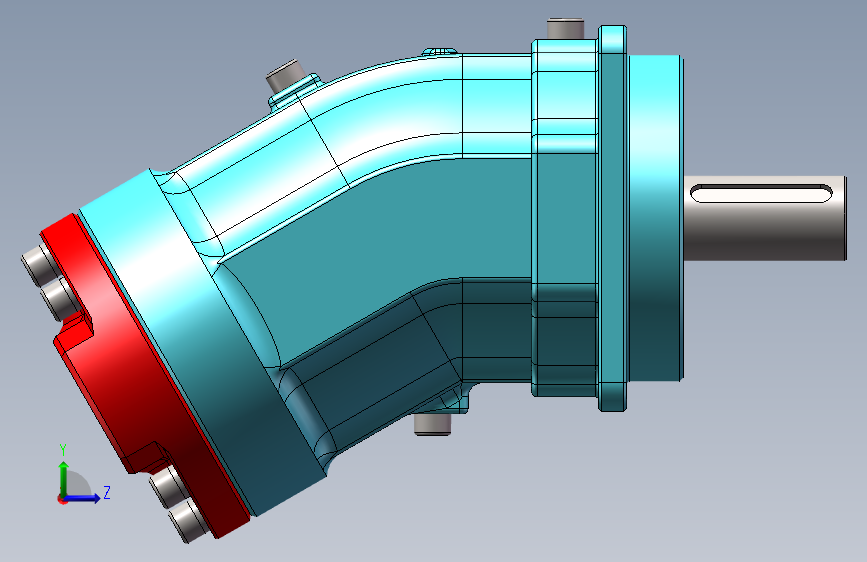Image resolution: width=867 pixels, height=562 pixels.
Task: Select the gray plug on the angled housing top
Action: click(x=284, y=77)
